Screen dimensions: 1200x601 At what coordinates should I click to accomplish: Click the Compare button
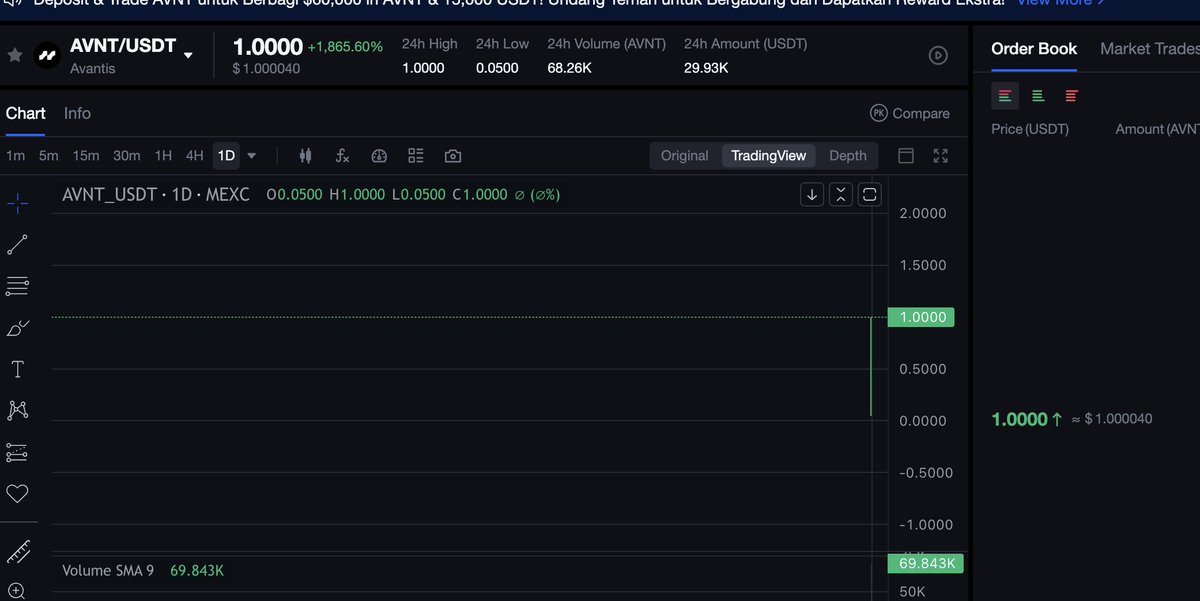tap(910, 113)
